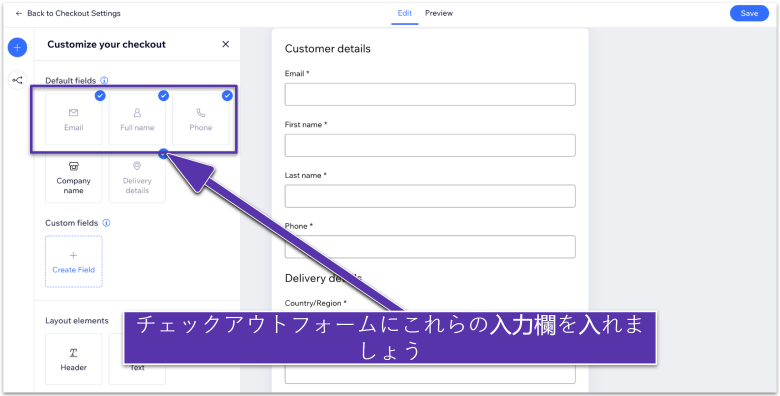Switch to the Preview tab

439,13
